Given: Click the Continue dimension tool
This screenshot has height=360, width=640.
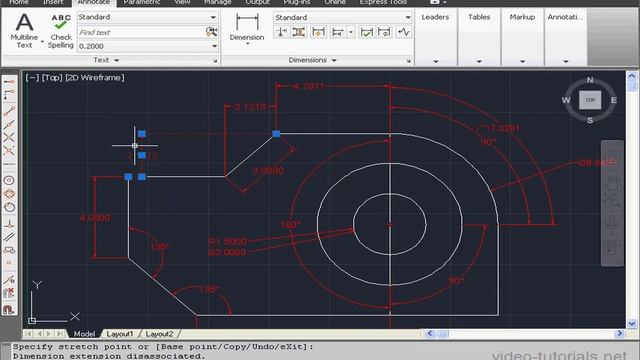Looking at the screenshot, I should click(337, 32).
